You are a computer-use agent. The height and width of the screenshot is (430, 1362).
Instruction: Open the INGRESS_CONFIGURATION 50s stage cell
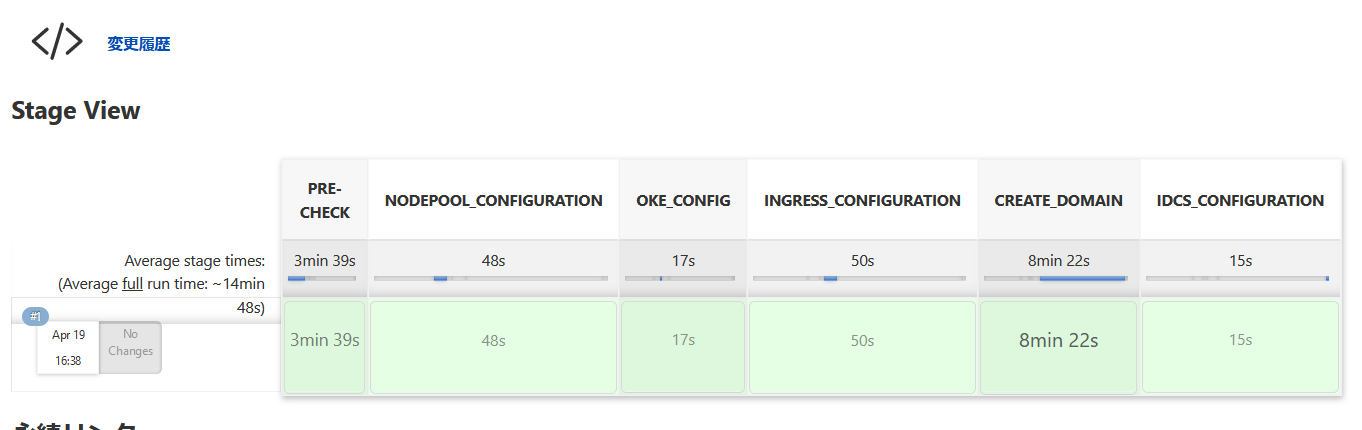[x=862, y=340]
